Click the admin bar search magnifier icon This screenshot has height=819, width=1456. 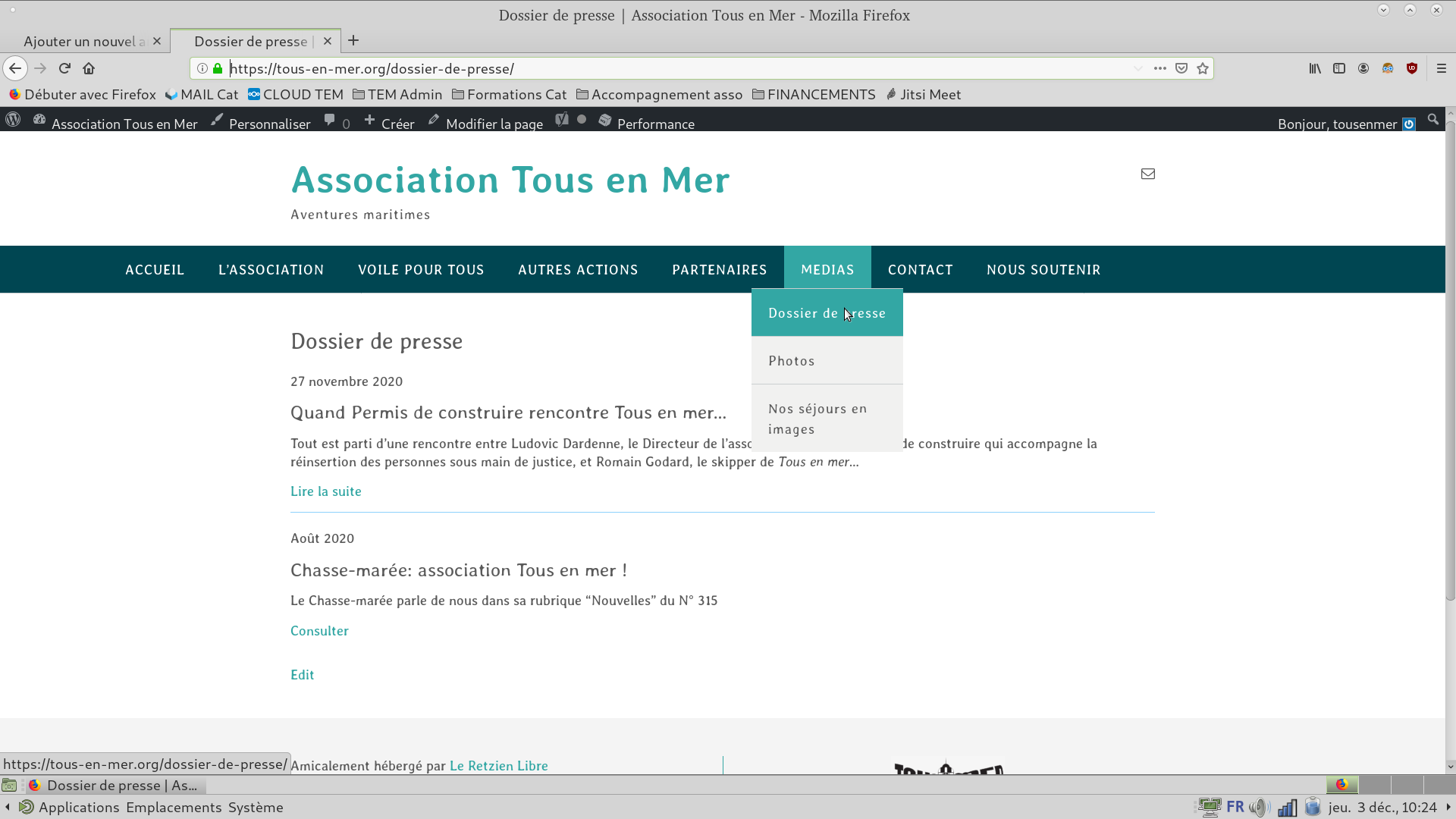pos(1433,120)
